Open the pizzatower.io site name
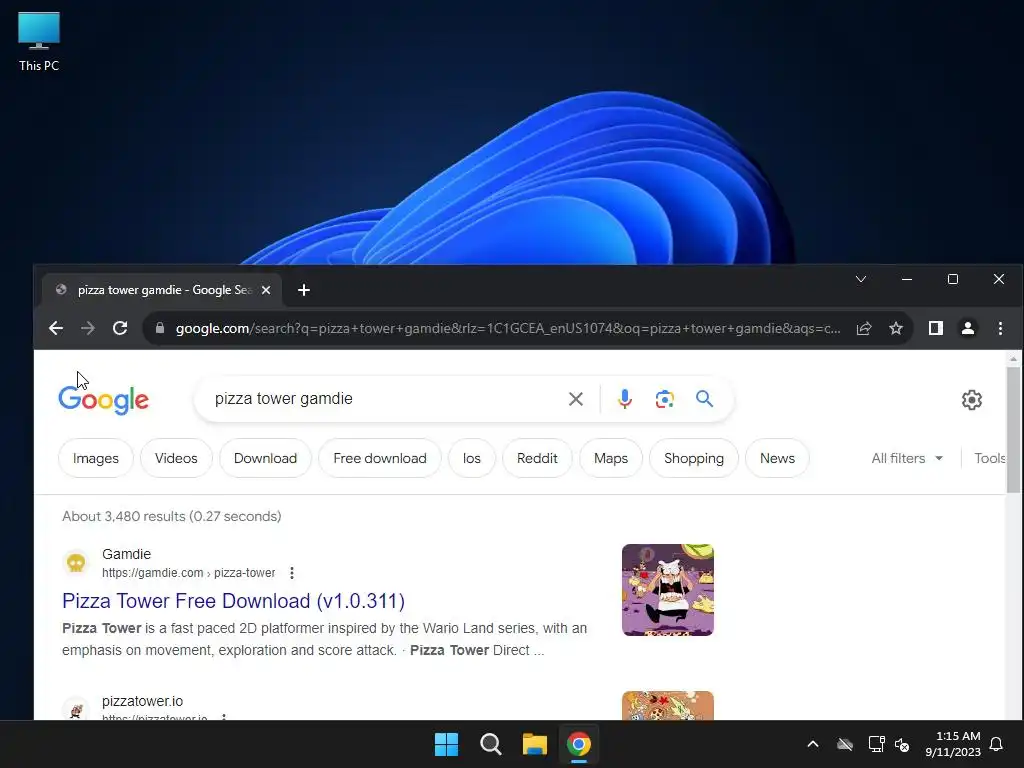 (142, 701)
